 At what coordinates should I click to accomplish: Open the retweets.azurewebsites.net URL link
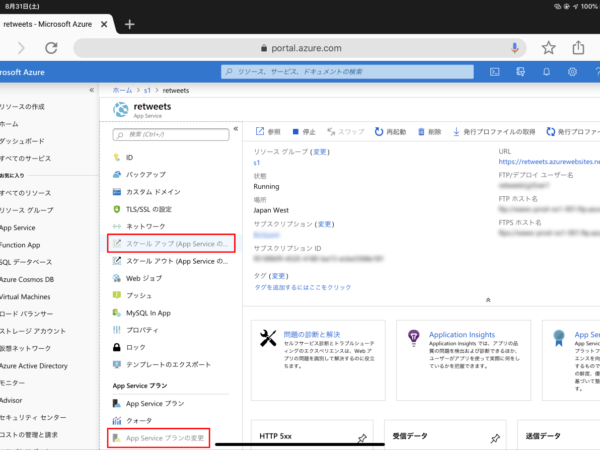click(549, 161)
